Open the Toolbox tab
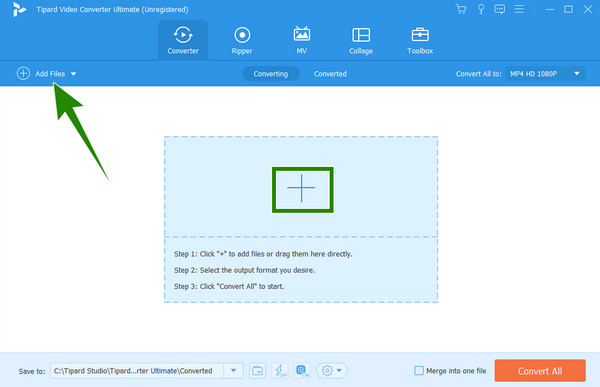This screenshot has width=600, height=387. 420,41
